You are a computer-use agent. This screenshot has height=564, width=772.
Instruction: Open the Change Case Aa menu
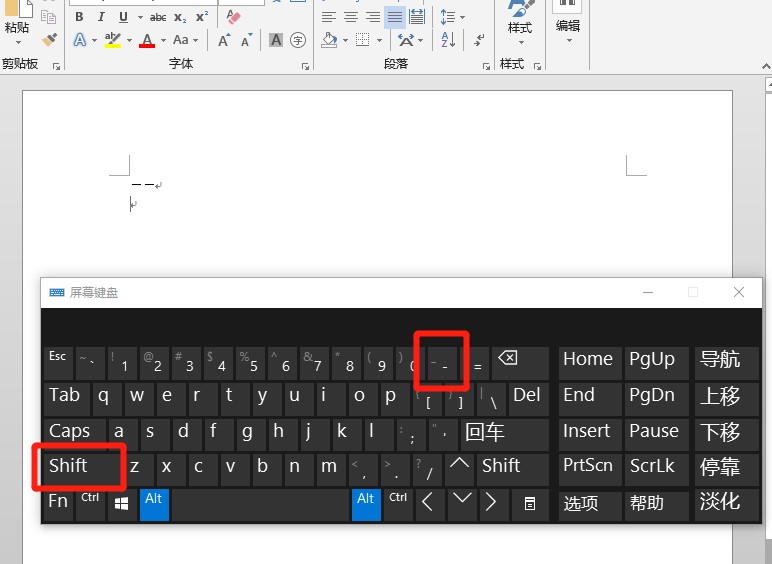(185, 40)
